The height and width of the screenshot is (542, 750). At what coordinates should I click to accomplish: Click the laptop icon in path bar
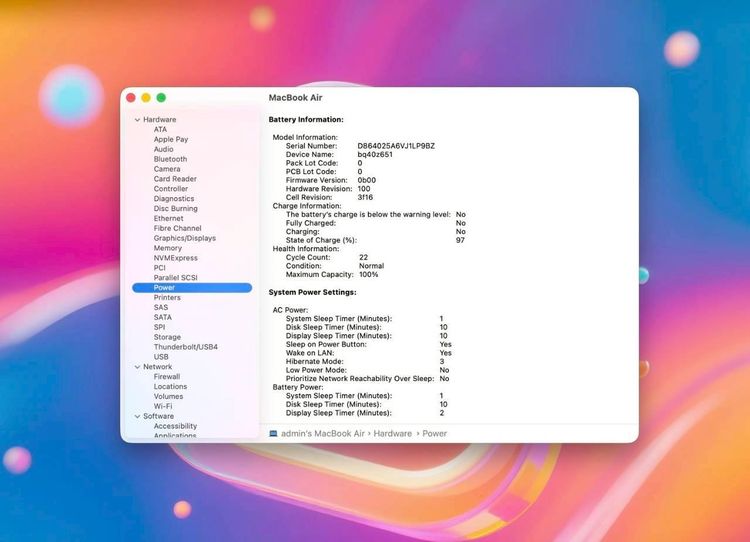click(273, 433)
